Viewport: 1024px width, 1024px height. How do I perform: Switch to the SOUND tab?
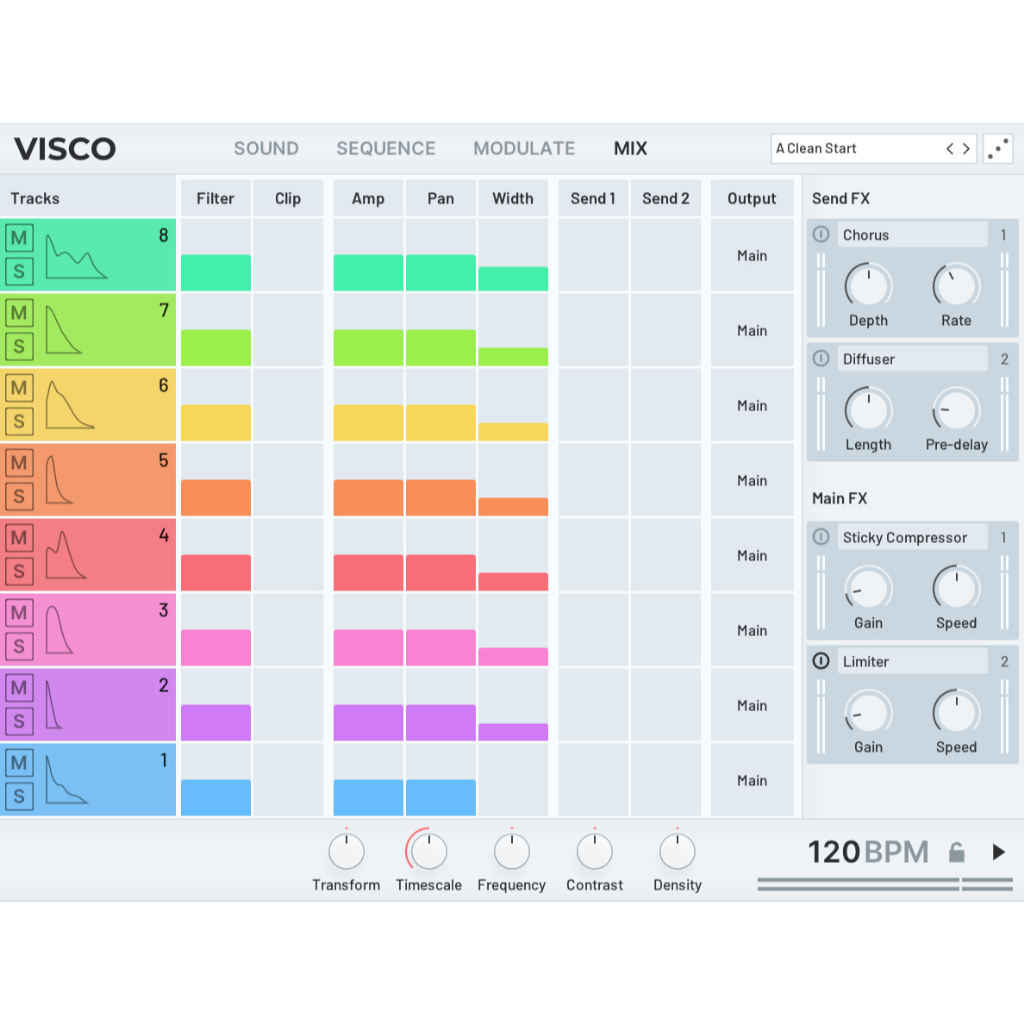click(266, 149)
